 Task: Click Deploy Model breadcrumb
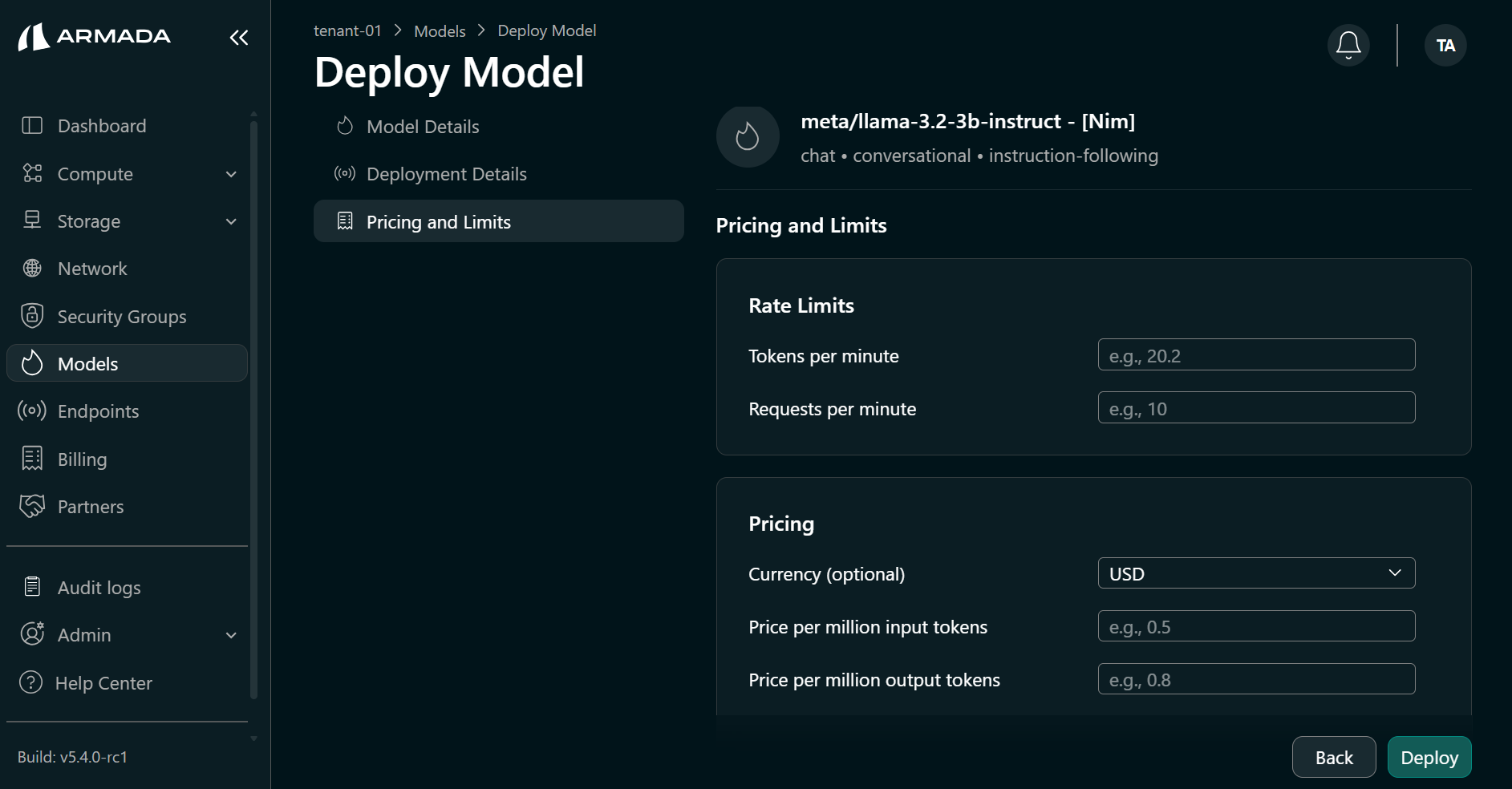(x=547, y=30)
